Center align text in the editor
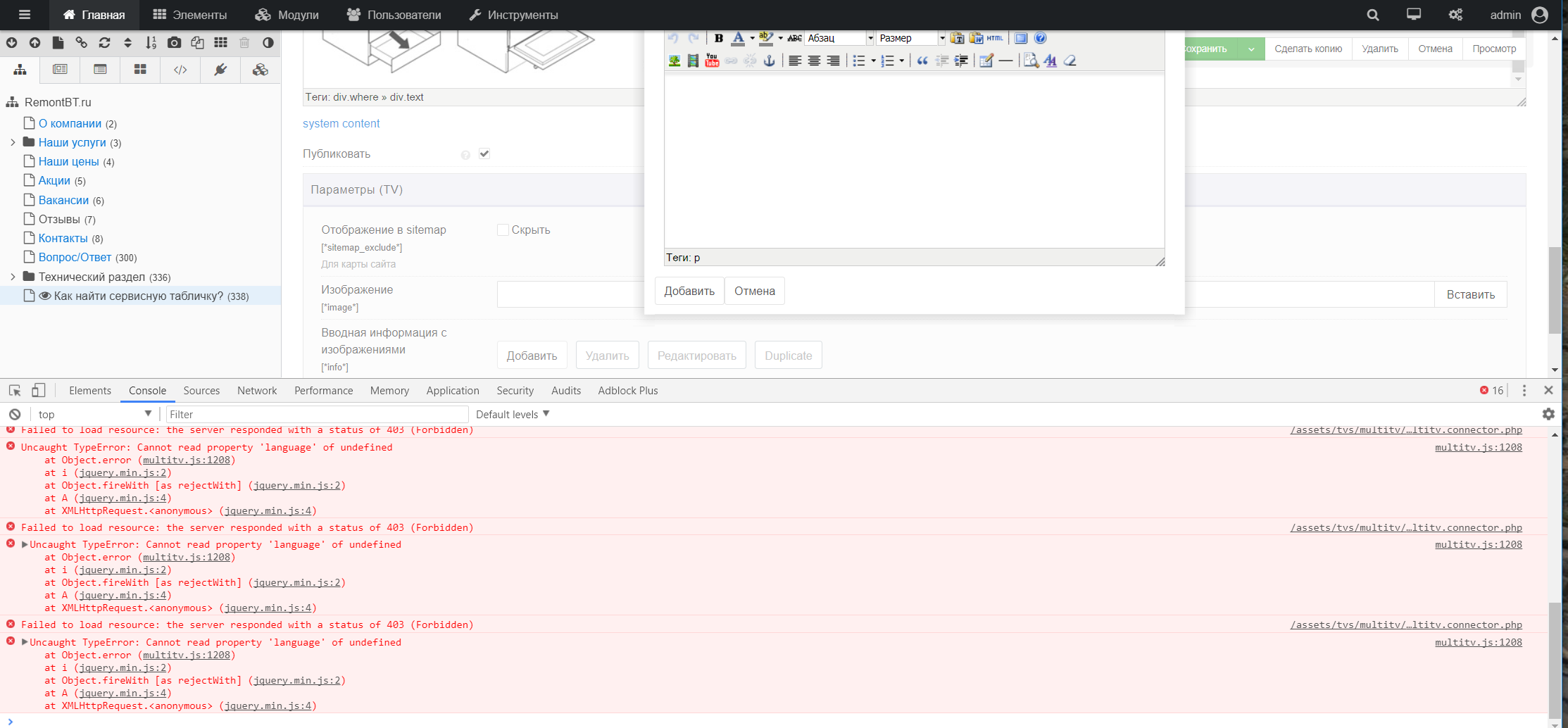 pos(814,61)
